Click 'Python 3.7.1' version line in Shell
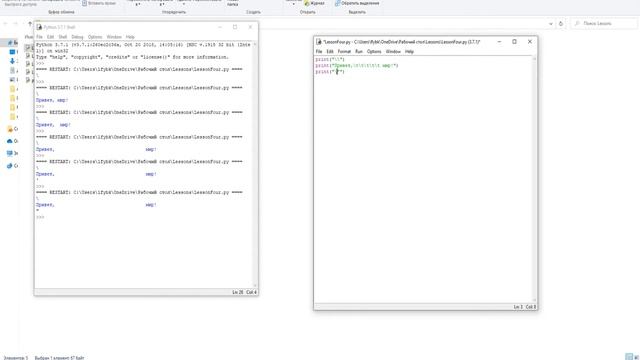Viewport: 640px width, 360px height. 143,45
